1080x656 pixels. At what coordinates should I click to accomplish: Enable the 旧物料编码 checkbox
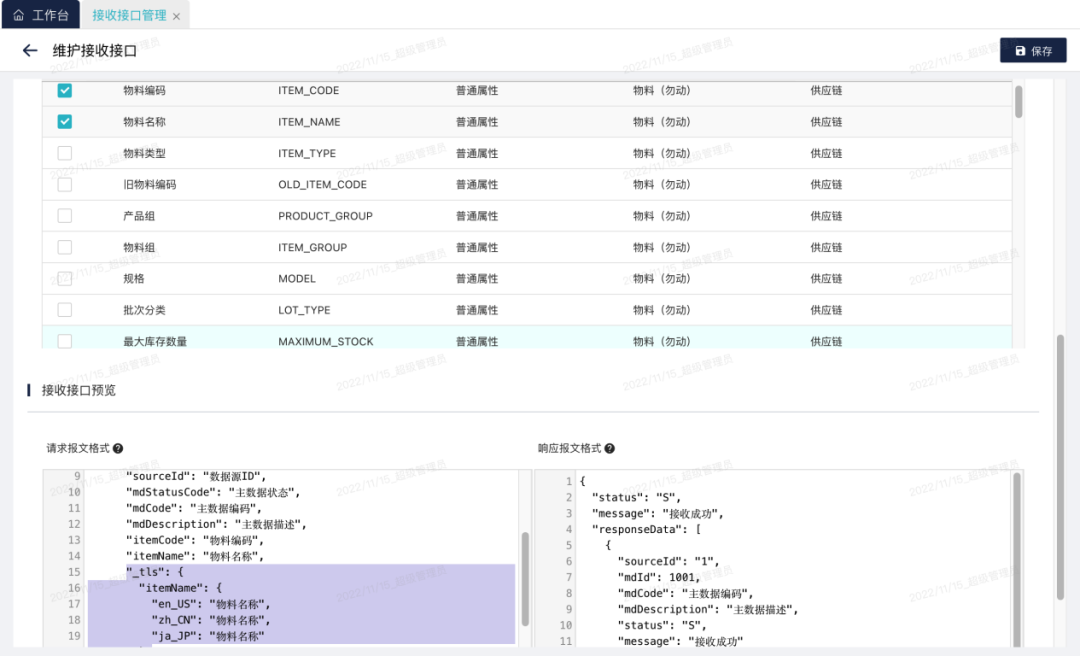[x=65, y=185]
